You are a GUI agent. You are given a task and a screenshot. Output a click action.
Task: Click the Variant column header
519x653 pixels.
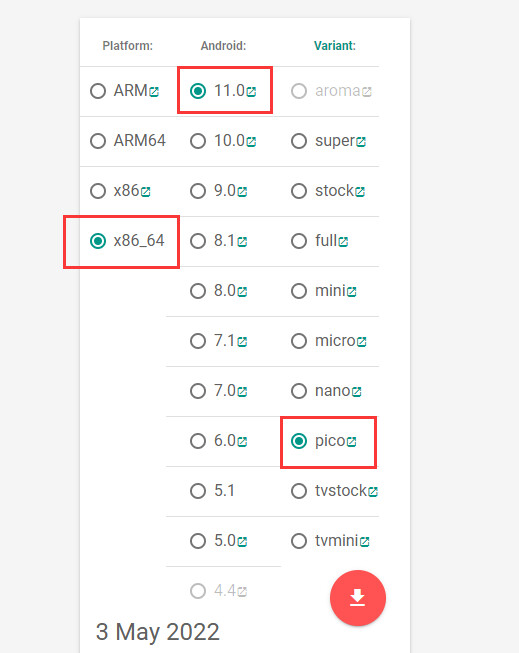click(334, 45)
